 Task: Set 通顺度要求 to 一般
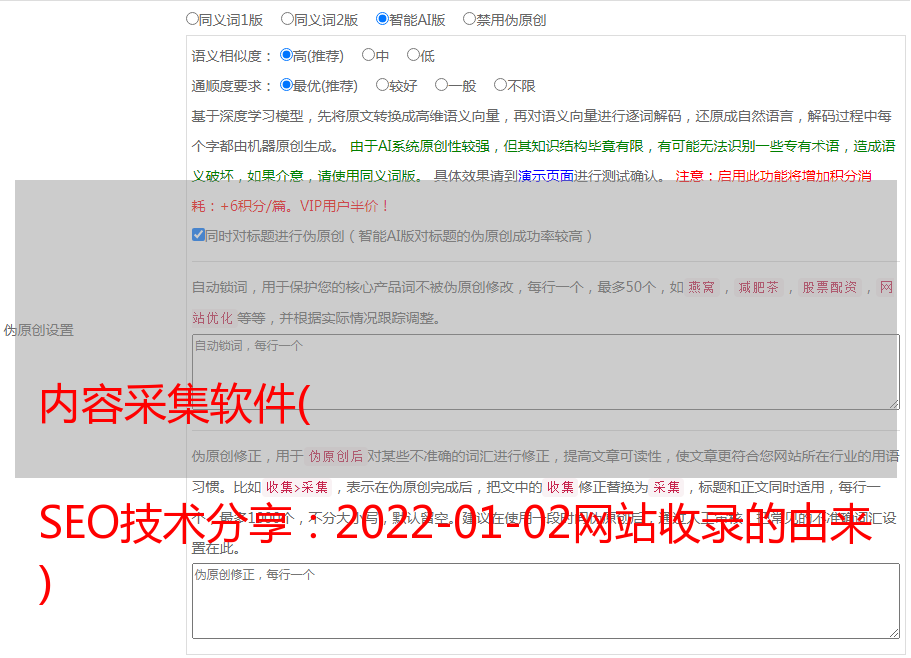click(x=441, y=85)
